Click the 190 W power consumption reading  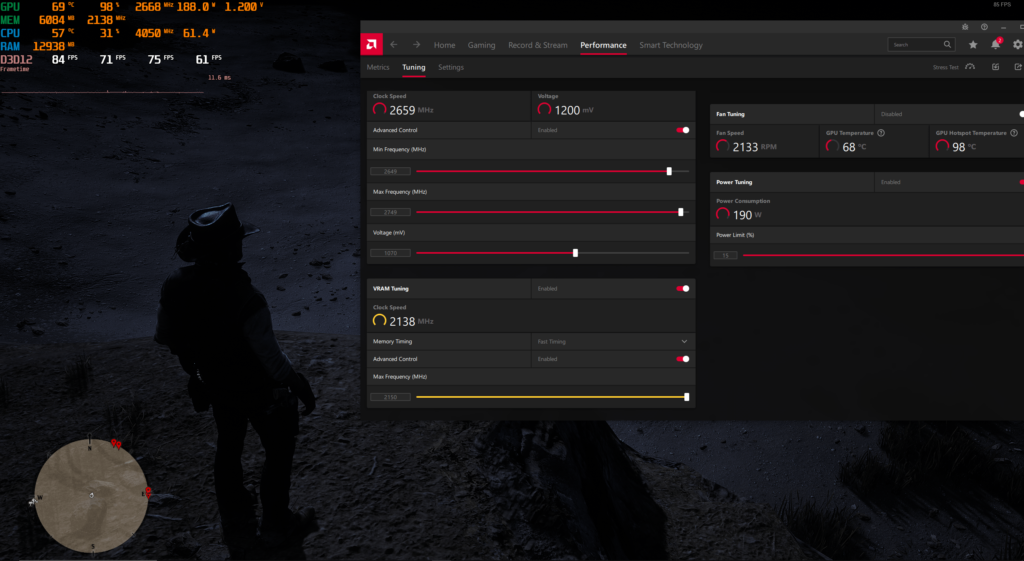tap(747, 215)
